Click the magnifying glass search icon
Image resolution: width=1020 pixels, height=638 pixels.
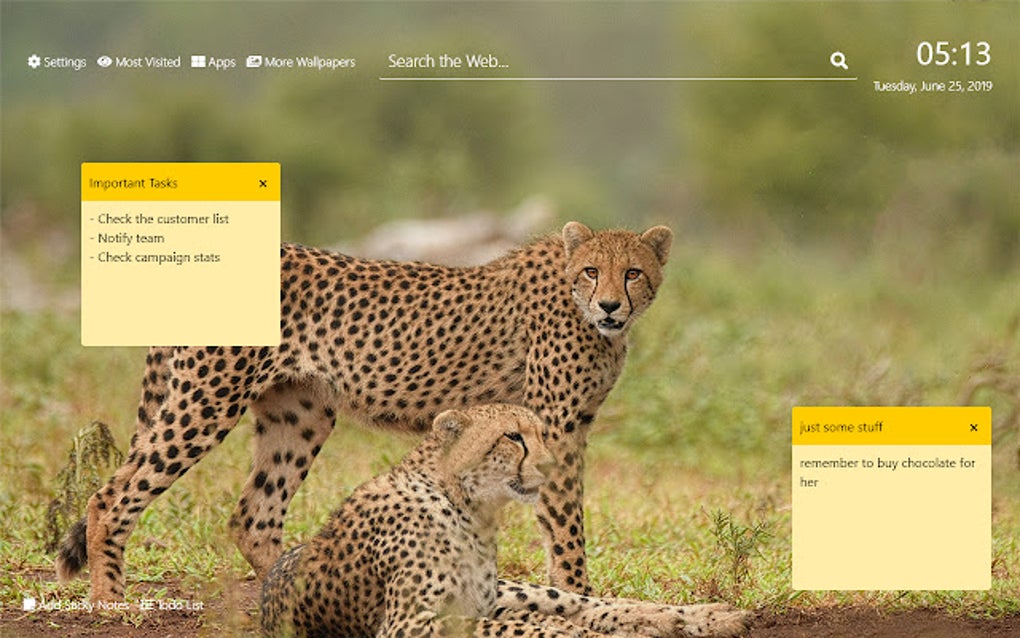click(x=838, y=60)
